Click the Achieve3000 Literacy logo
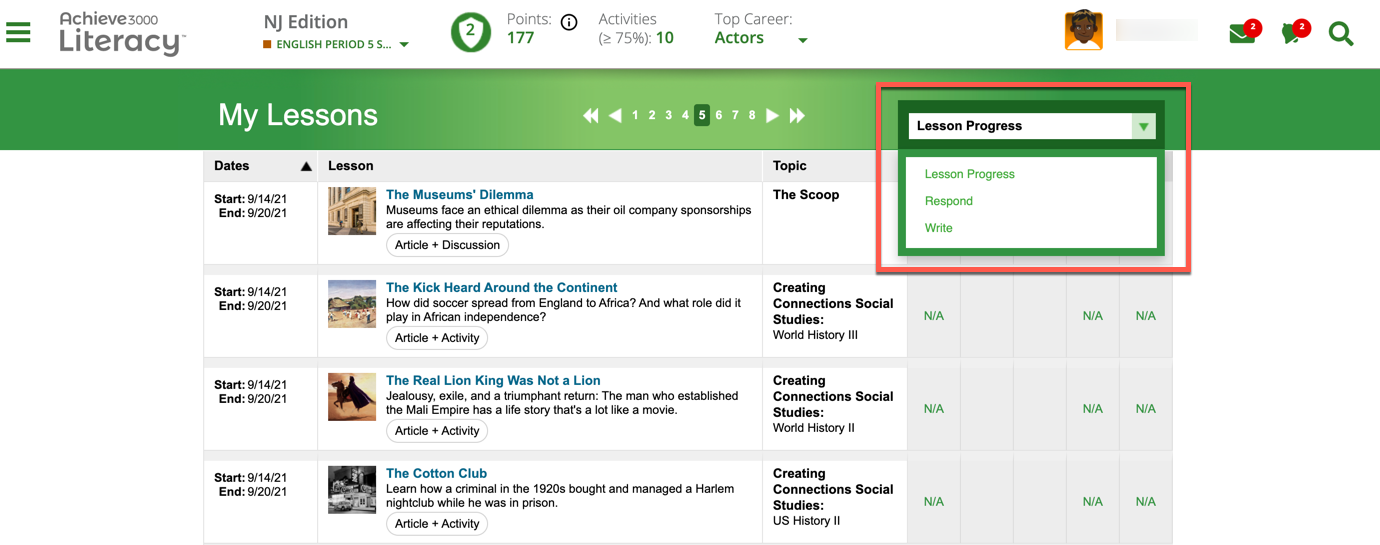 tap(122, 33)
